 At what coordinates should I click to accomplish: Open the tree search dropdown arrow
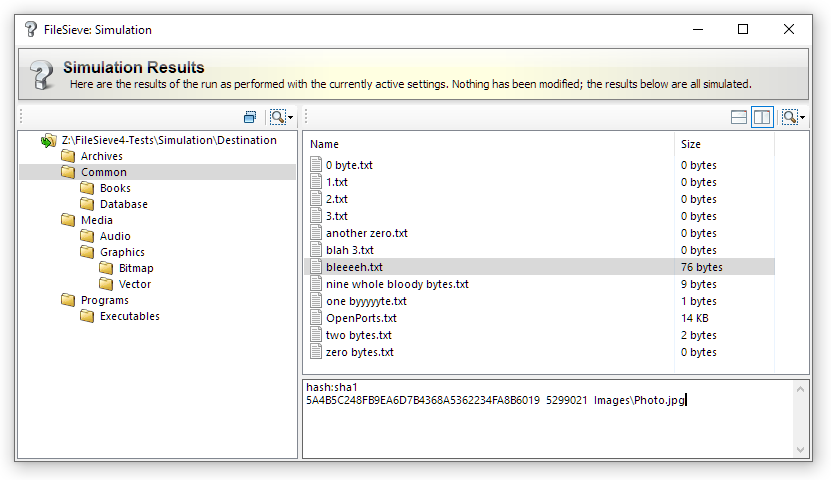coord(290,118)
